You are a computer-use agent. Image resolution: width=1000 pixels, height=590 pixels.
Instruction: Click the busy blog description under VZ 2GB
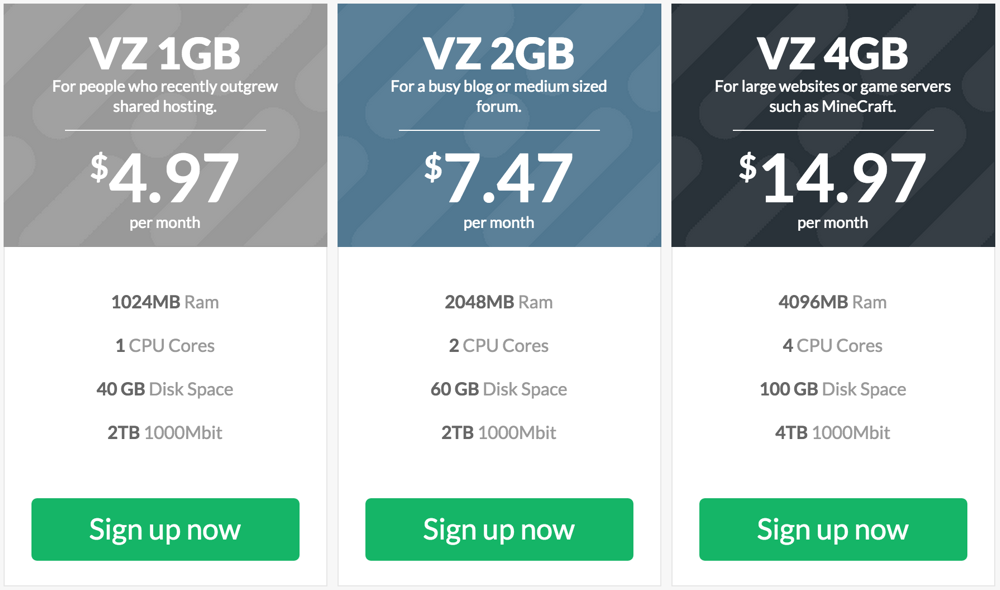(x=498, y=94)
